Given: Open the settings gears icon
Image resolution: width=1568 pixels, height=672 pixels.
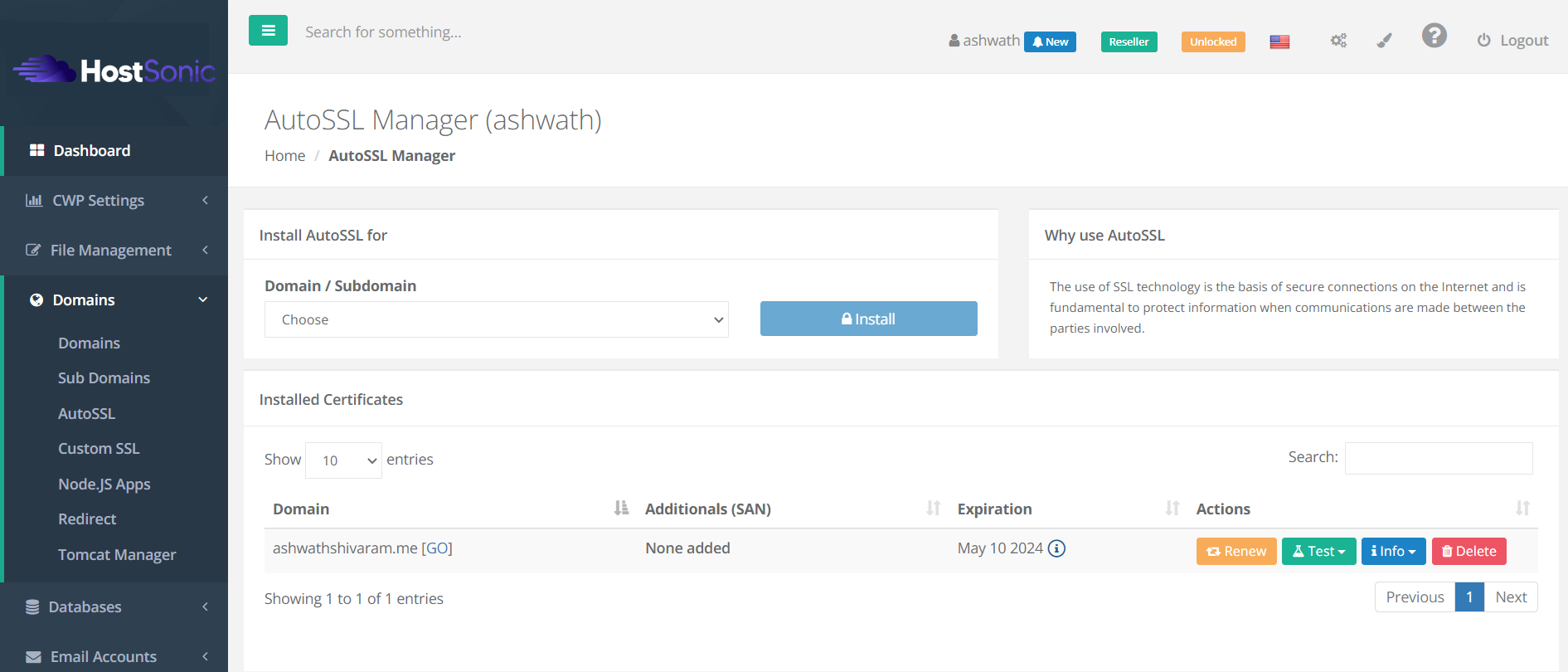Looking at the screenshot, I should [1338, 41].
